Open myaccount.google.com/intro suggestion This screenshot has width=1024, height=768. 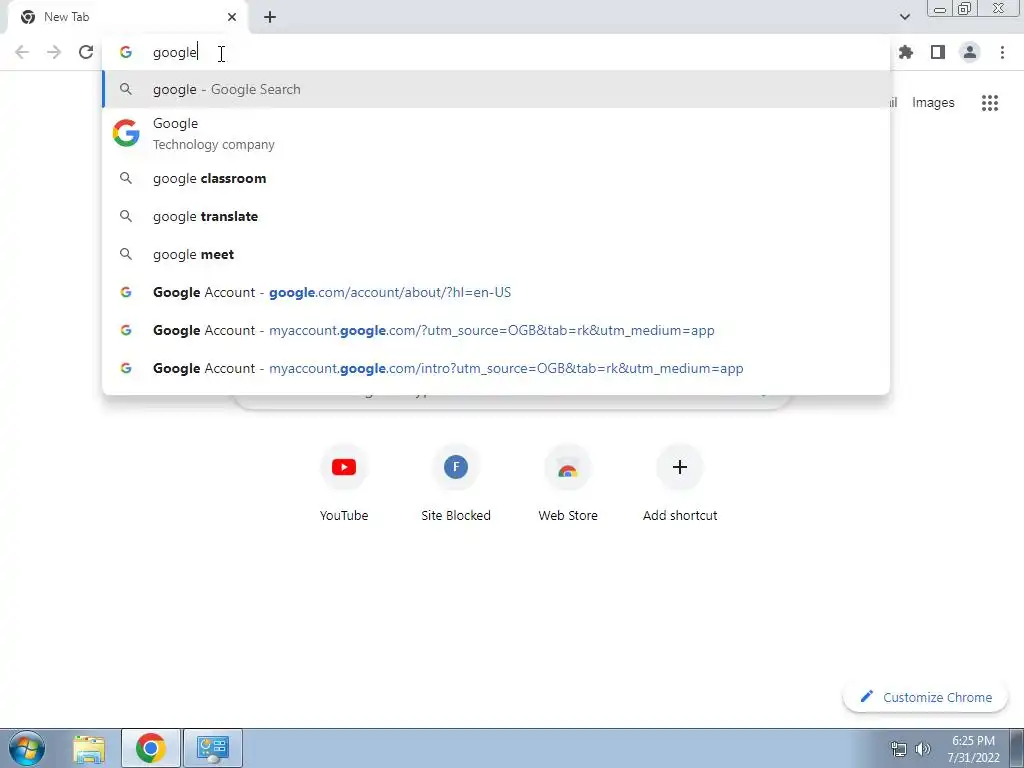tap(496, 368)
